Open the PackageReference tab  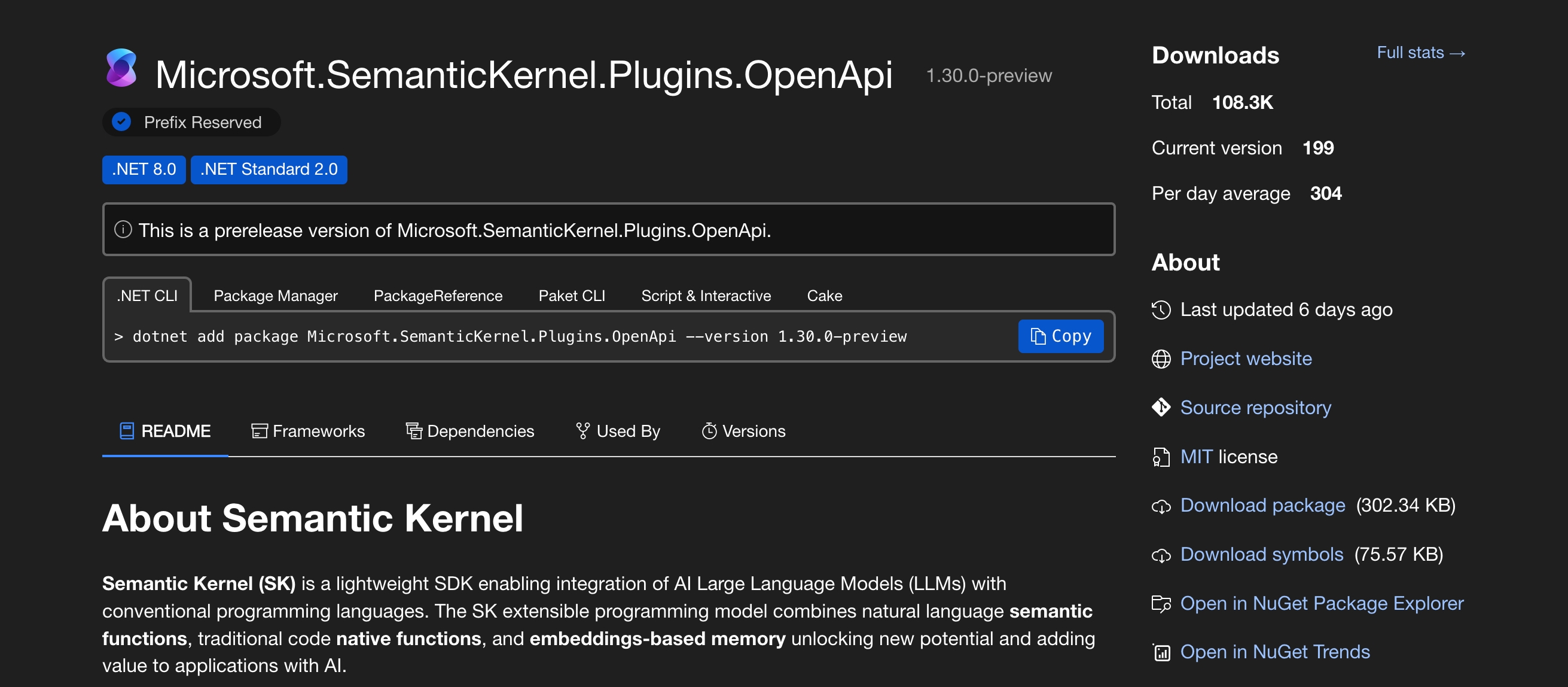(x=438, y=296)
